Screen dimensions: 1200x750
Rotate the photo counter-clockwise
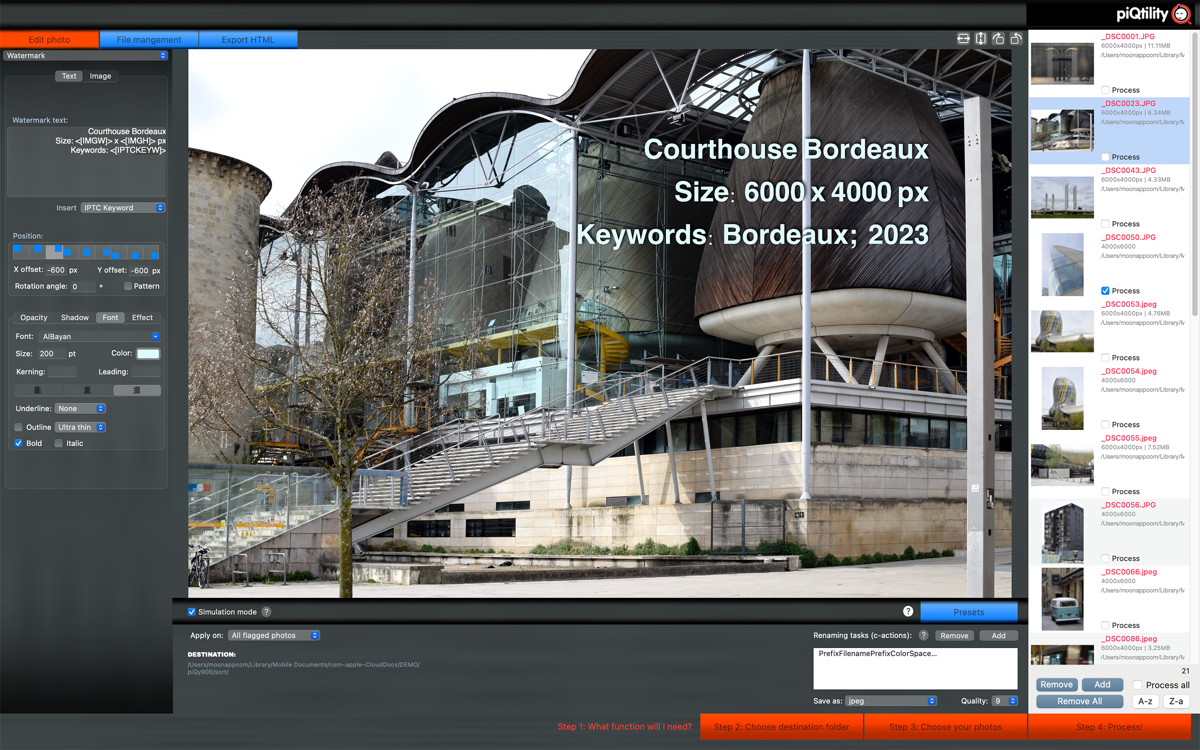pyautogui.click(x=1016, y=38)
